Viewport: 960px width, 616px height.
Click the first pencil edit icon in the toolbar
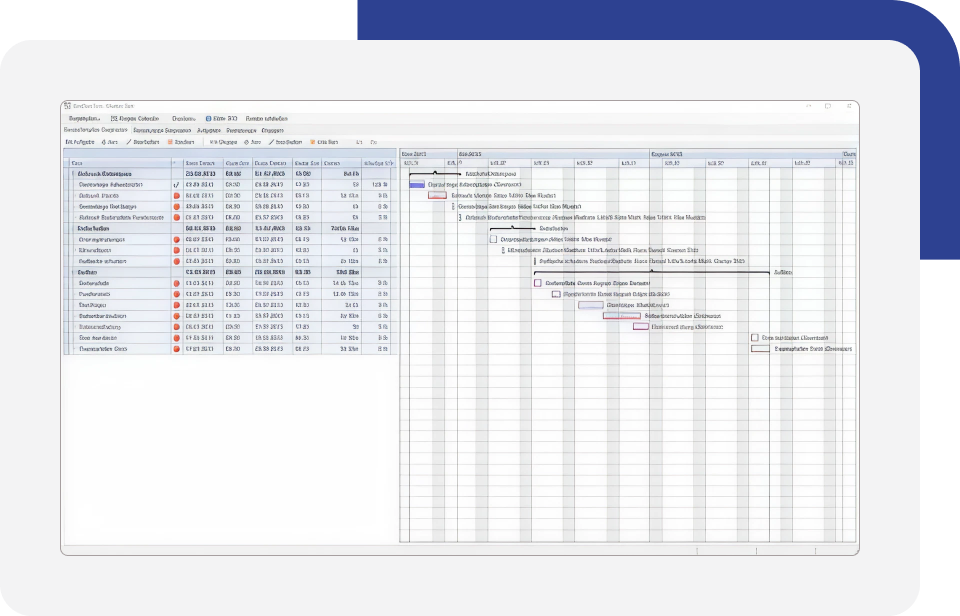point(130,142)
